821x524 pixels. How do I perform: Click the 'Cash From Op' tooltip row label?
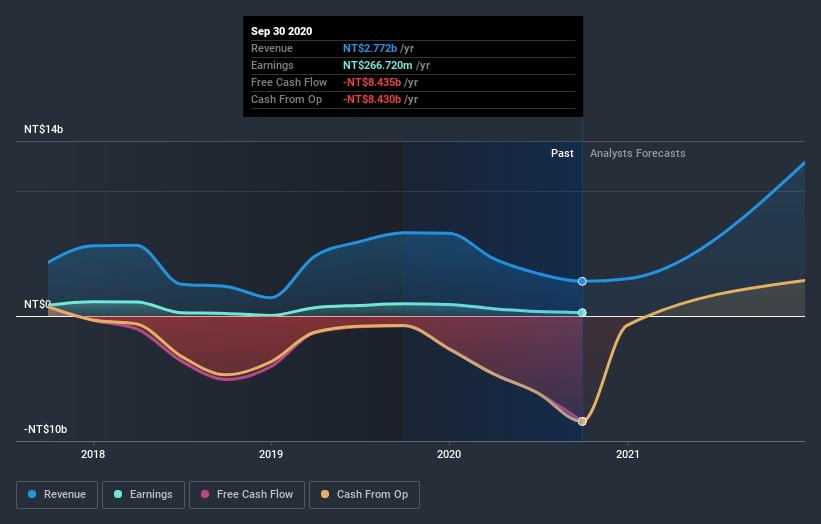(x=286, y=99)
